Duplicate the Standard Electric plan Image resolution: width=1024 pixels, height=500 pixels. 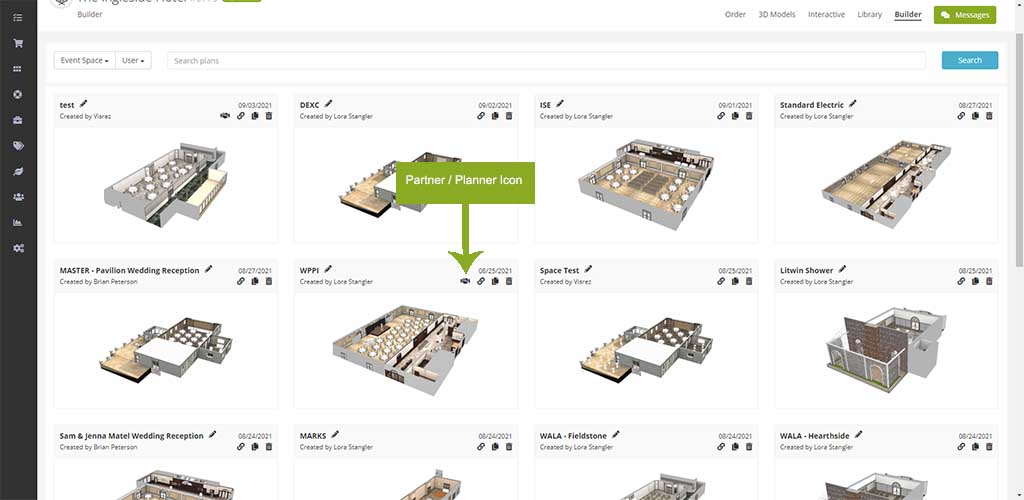[975, 116]
